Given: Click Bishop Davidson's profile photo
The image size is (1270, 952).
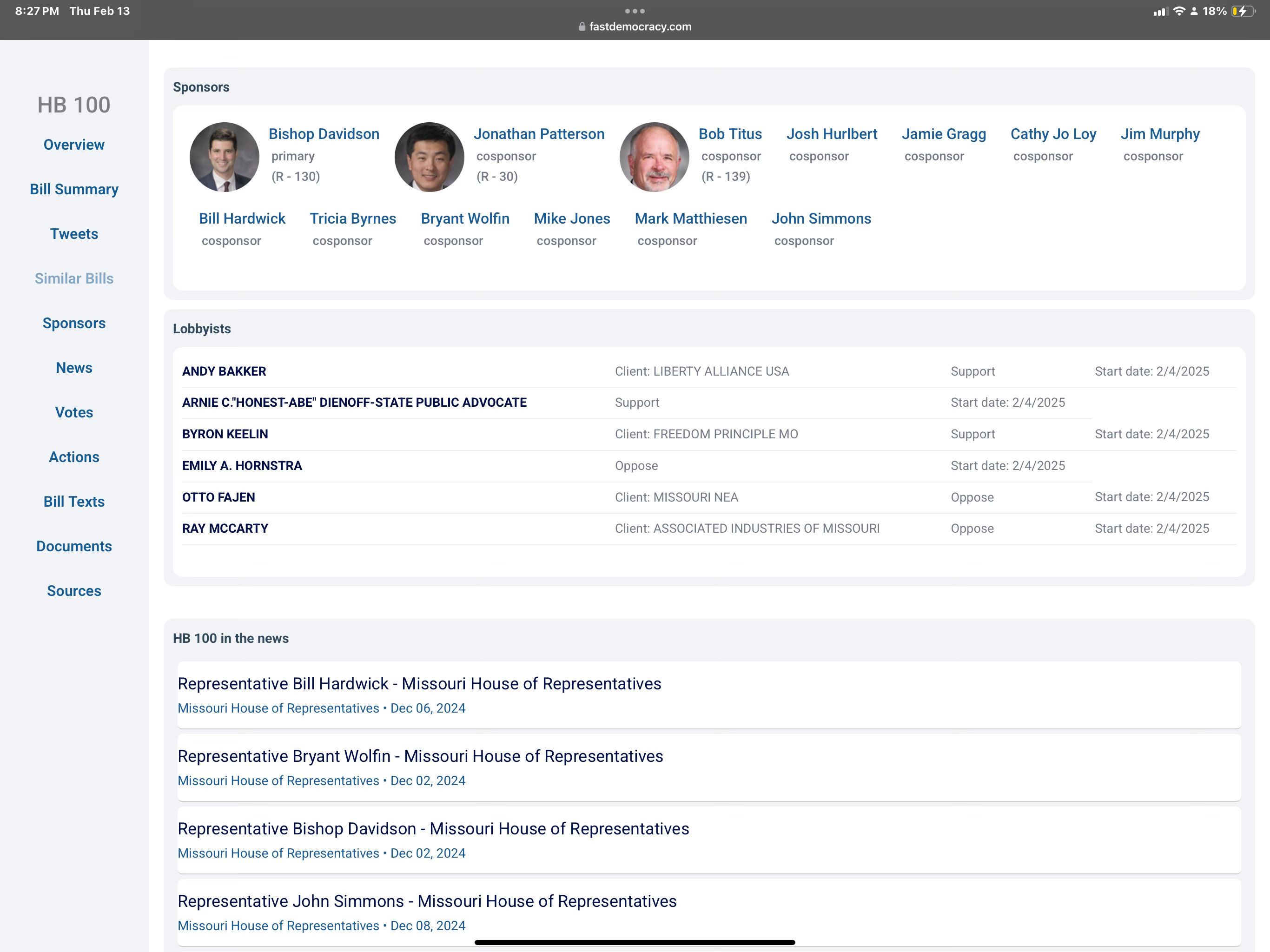Looking at the screenshot, I should point(224,157).
